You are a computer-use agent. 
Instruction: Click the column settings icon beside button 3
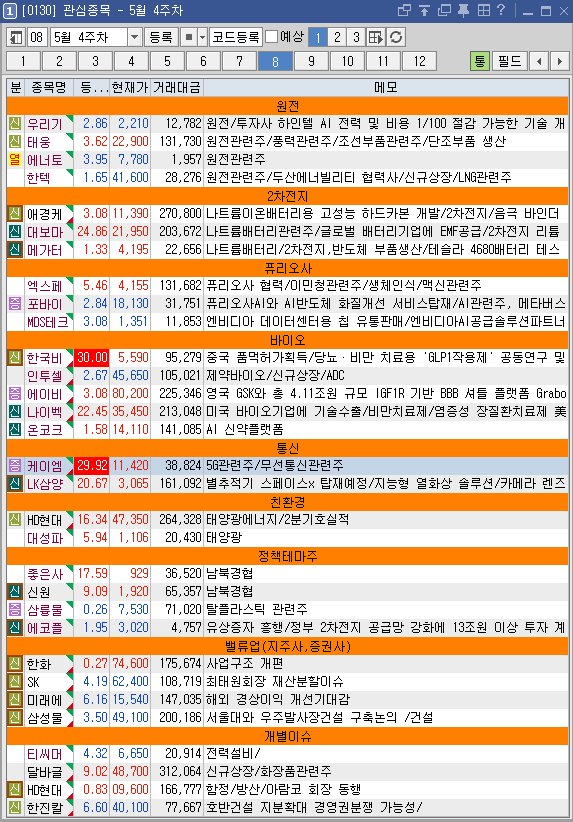click(x=376, y=37)
